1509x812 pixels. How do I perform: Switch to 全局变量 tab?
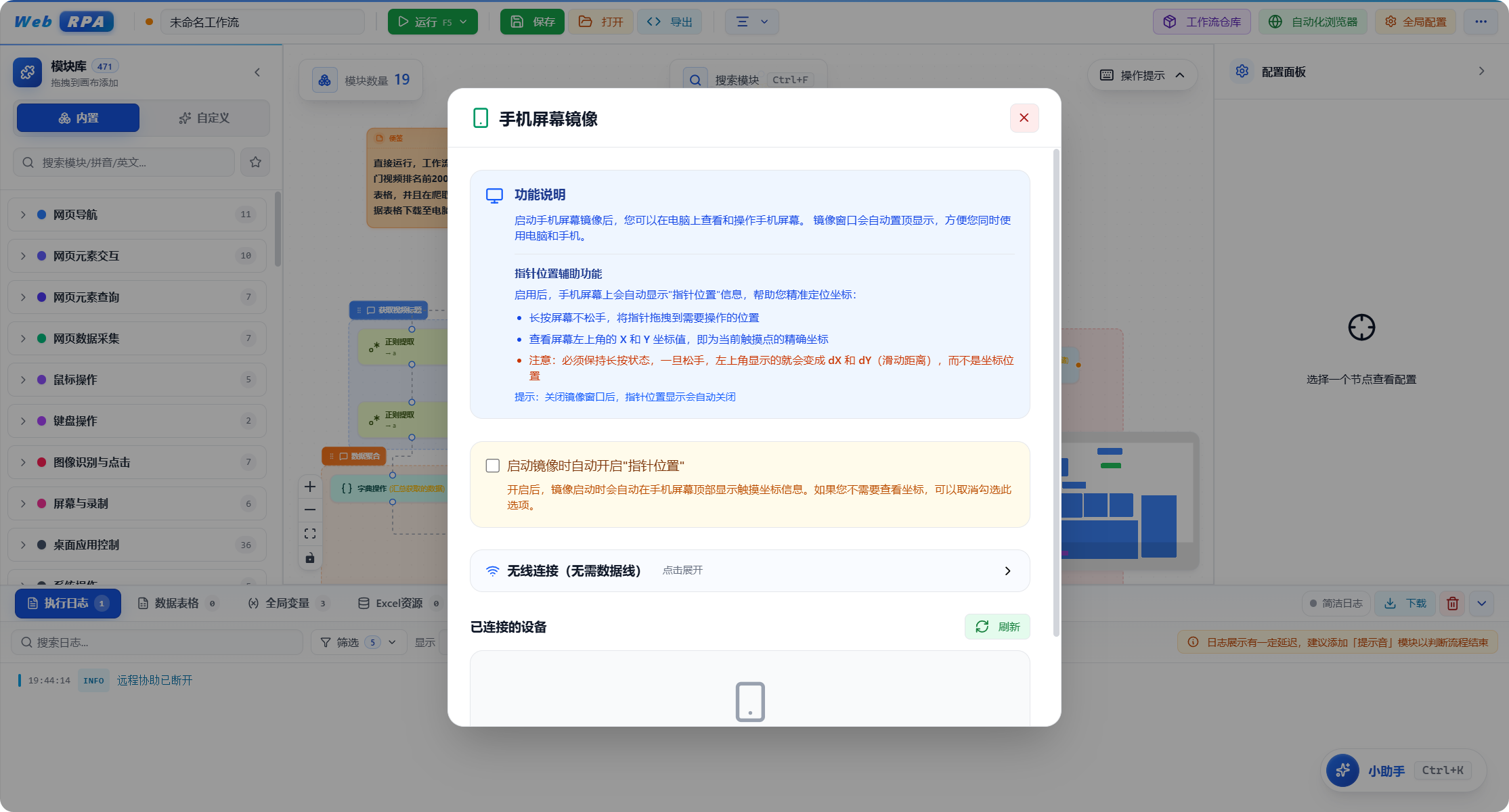[x=288, y=603]
